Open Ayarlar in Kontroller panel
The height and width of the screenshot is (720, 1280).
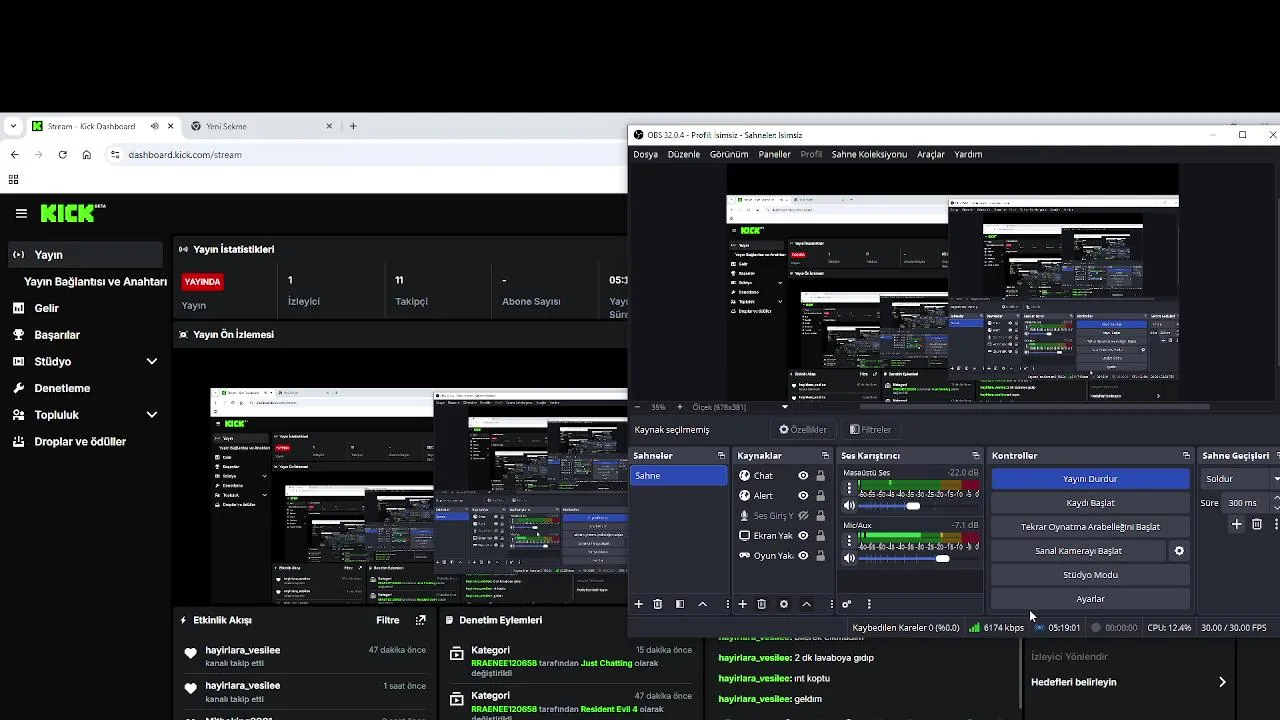click(x=1090, y=599)
